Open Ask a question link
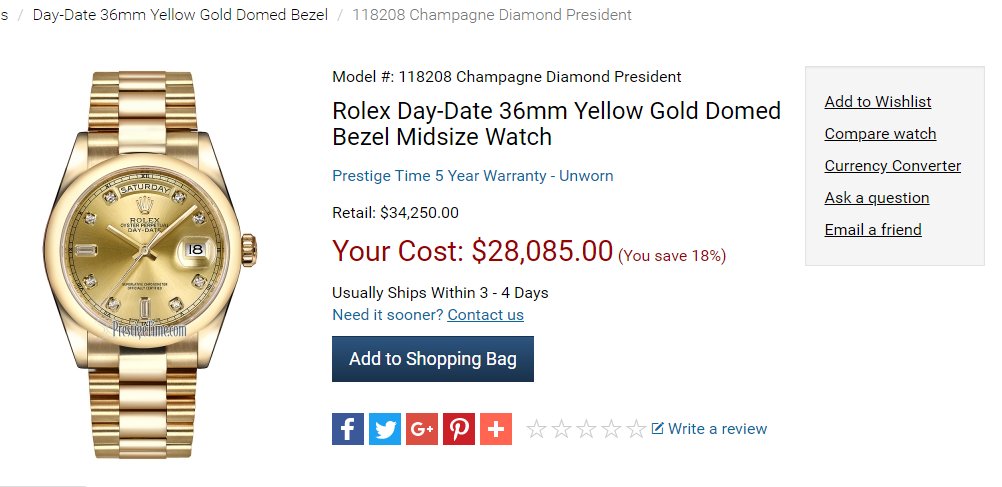This screenshot has width=1002, height=487. pyautogui.click(x=877, y=197)
